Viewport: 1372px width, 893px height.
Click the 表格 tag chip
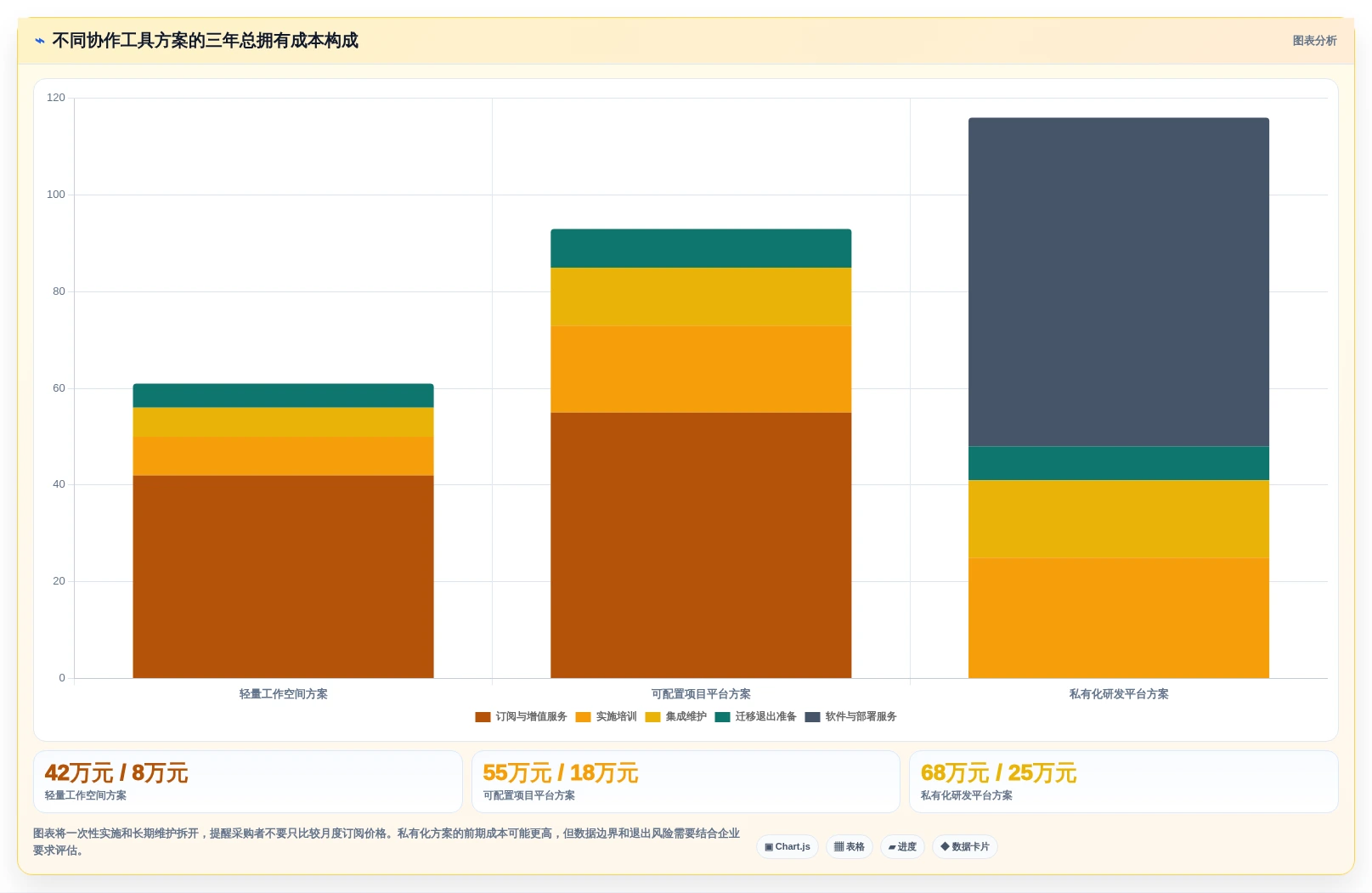[x=850, y=847]
